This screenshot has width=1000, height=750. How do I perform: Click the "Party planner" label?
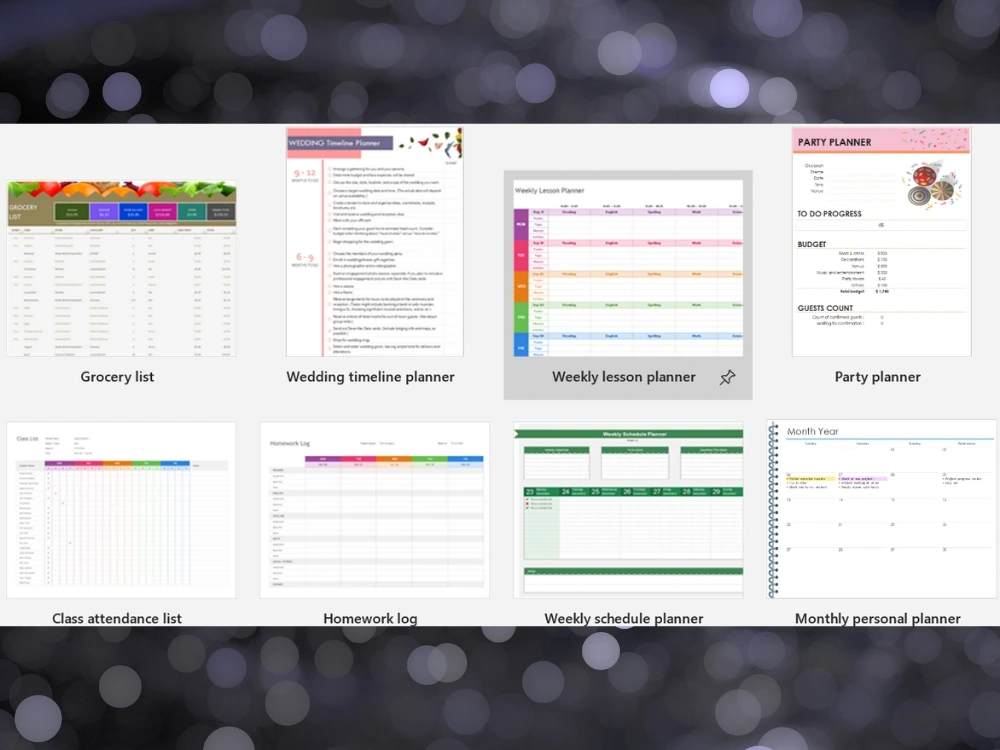tap(878, 377)
